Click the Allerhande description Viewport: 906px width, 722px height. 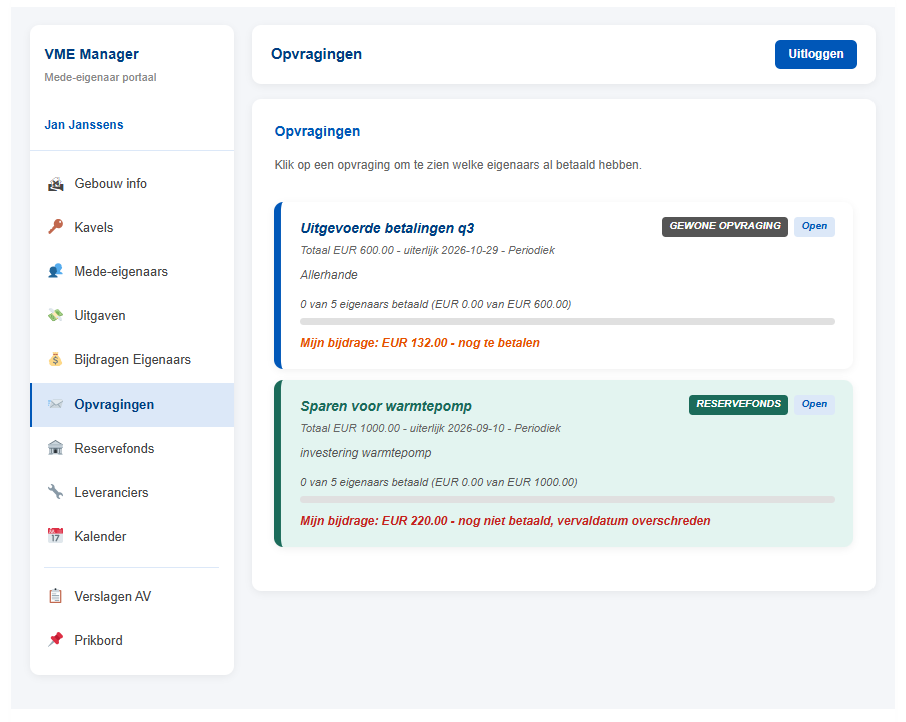[329, 275]
